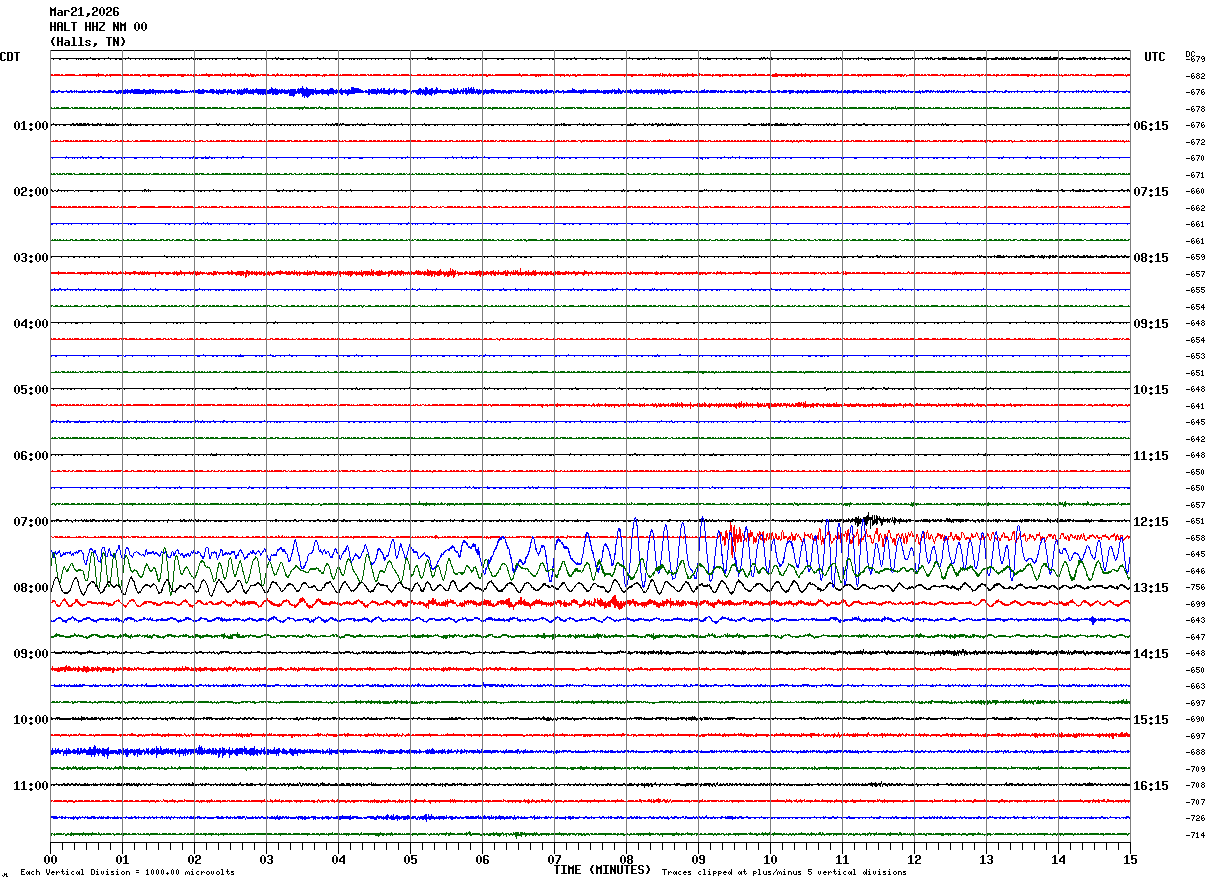Select the HALT HHZ NM 00 station label
Image resolution: width=1210 pixels, height=886 pixels.
click(x=98, y=27)
